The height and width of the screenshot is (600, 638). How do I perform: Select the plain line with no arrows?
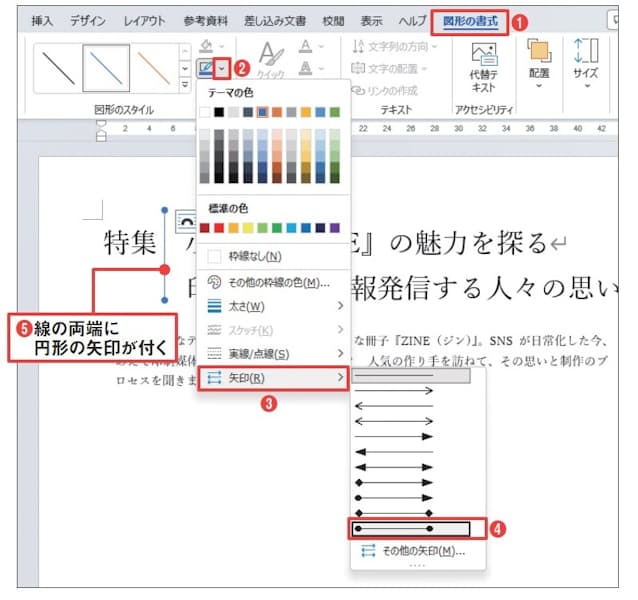click(411, 375)
